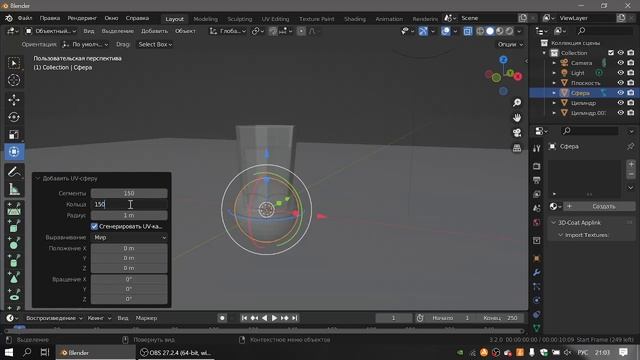Collapse the Add UV Sphere panel
The width and height of the screenshot is (640, 360).
pos(38,178)
